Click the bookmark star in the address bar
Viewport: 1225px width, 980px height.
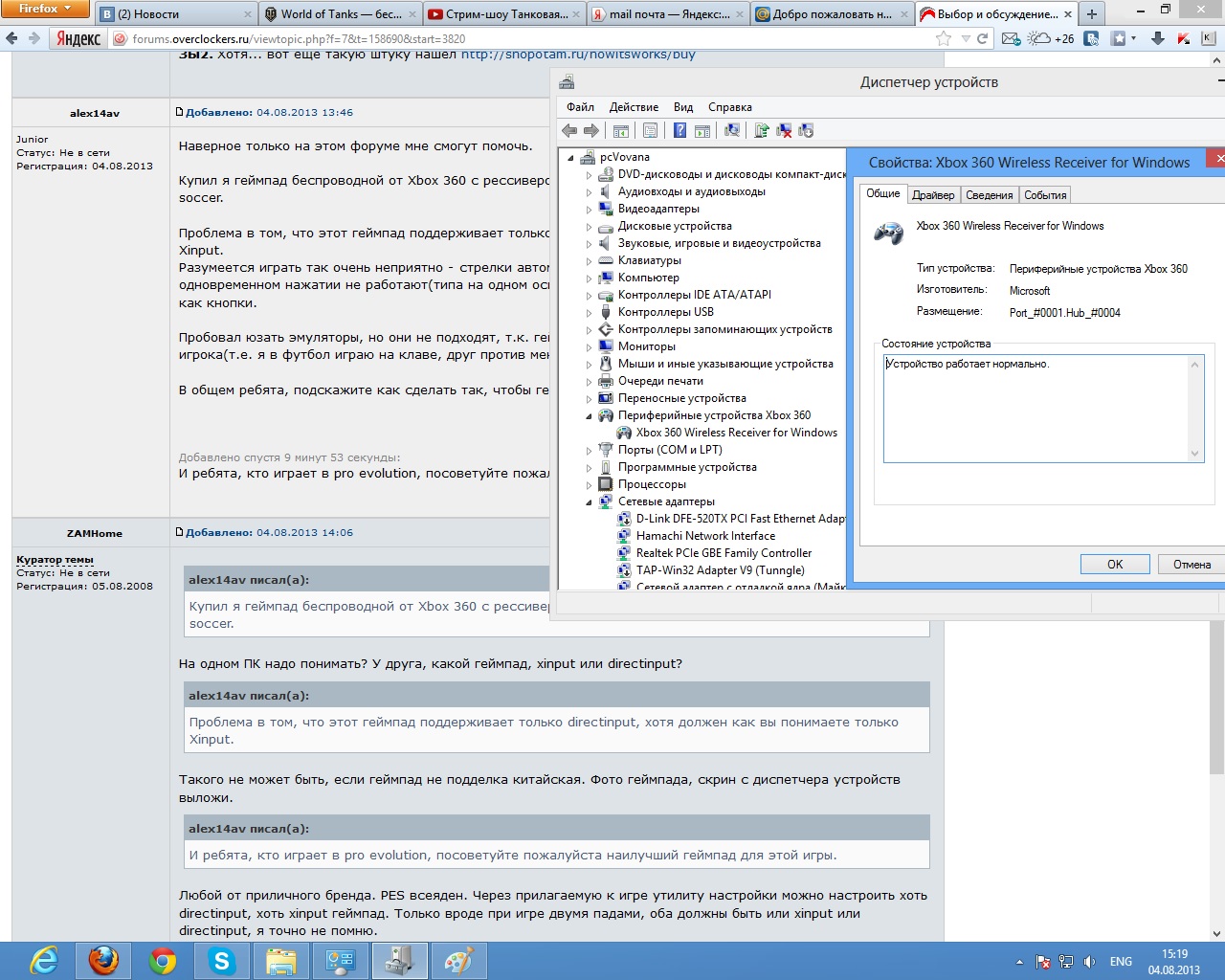(x=944, y=38)
